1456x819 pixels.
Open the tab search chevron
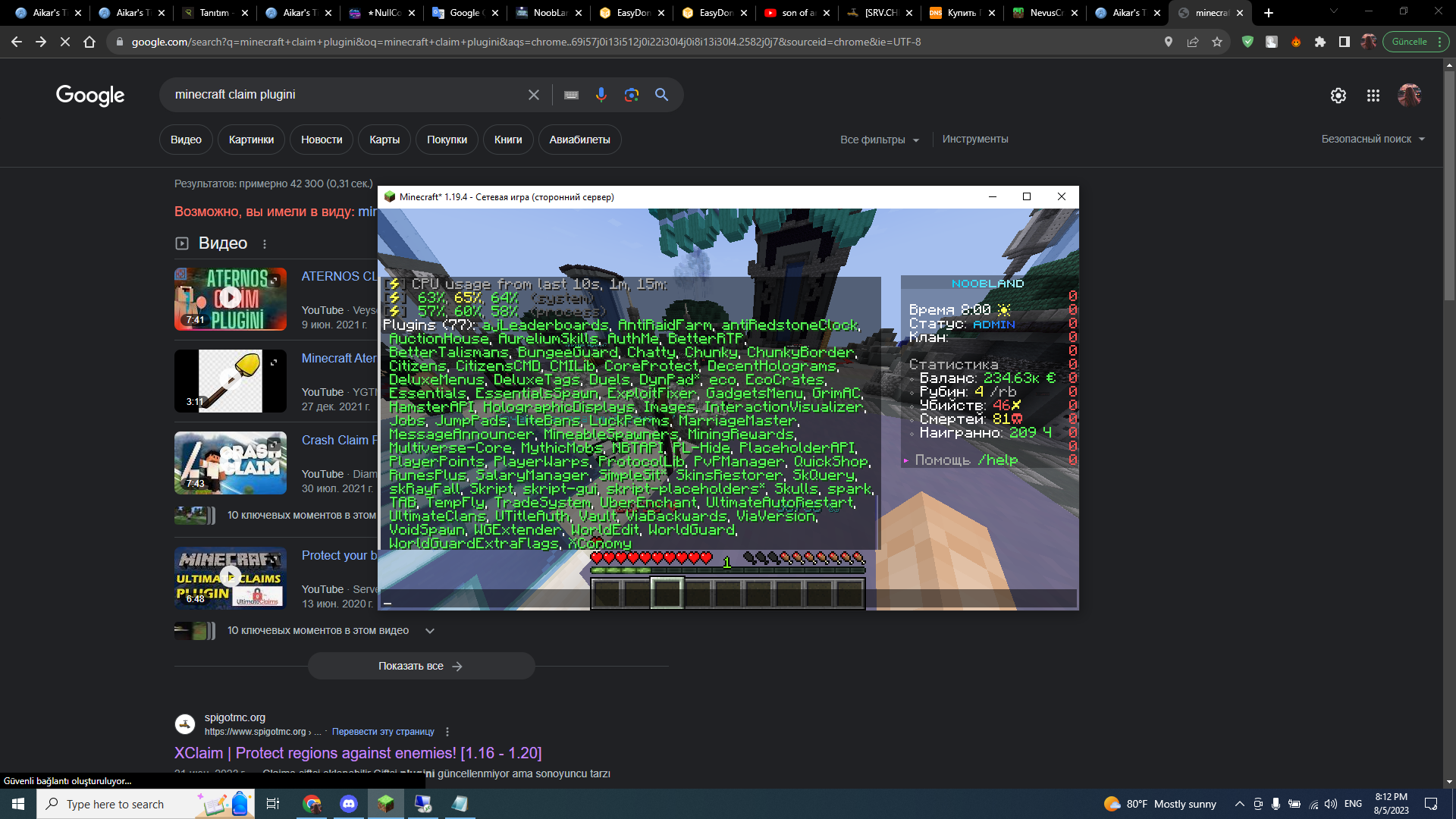pos(1334,11)
